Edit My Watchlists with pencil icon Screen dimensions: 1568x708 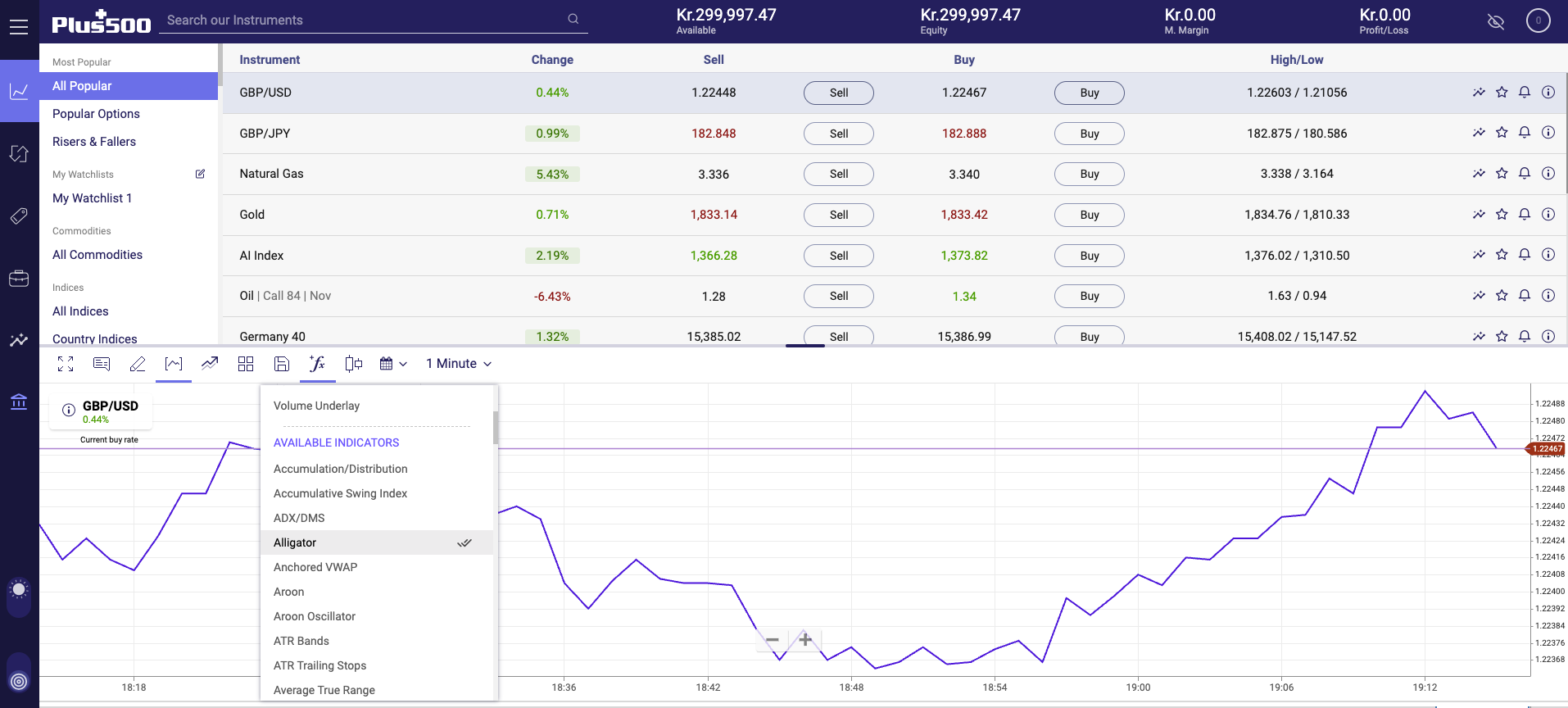tap(200, 174)
